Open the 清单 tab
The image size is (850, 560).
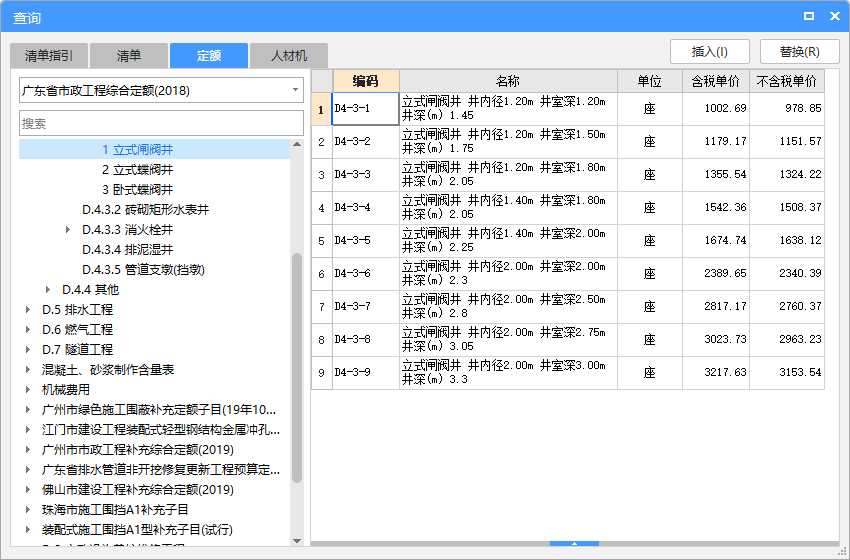(x=128, y=56)
